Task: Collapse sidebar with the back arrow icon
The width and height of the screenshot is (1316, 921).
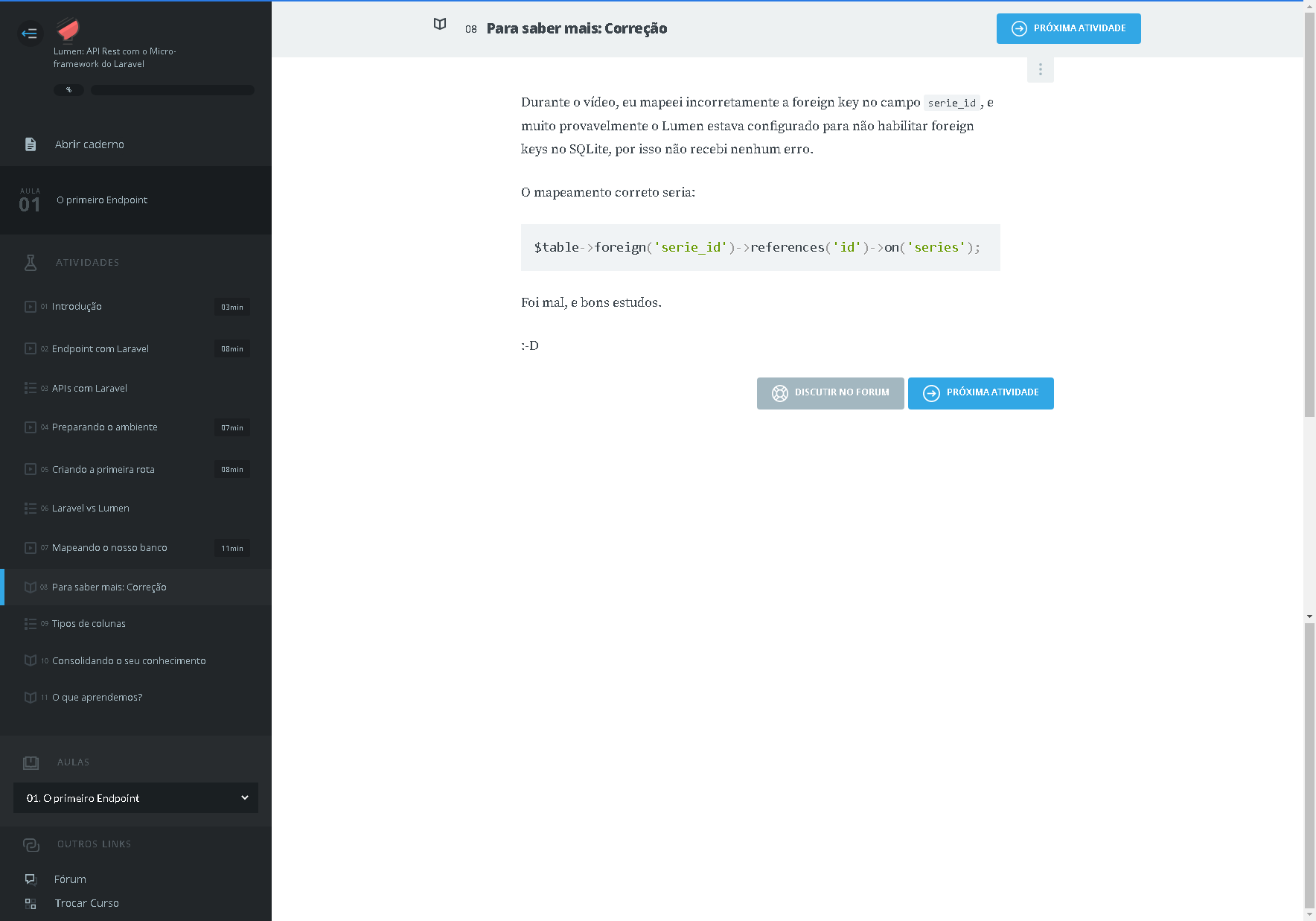Action: [30, 34]
